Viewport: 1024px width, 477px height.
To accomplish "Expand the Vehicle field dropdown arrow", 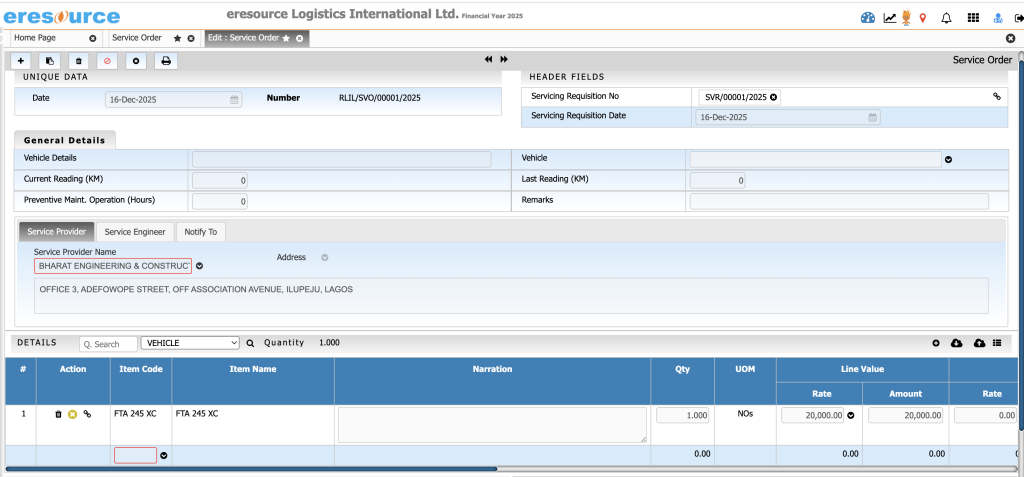I will (948, 159).
